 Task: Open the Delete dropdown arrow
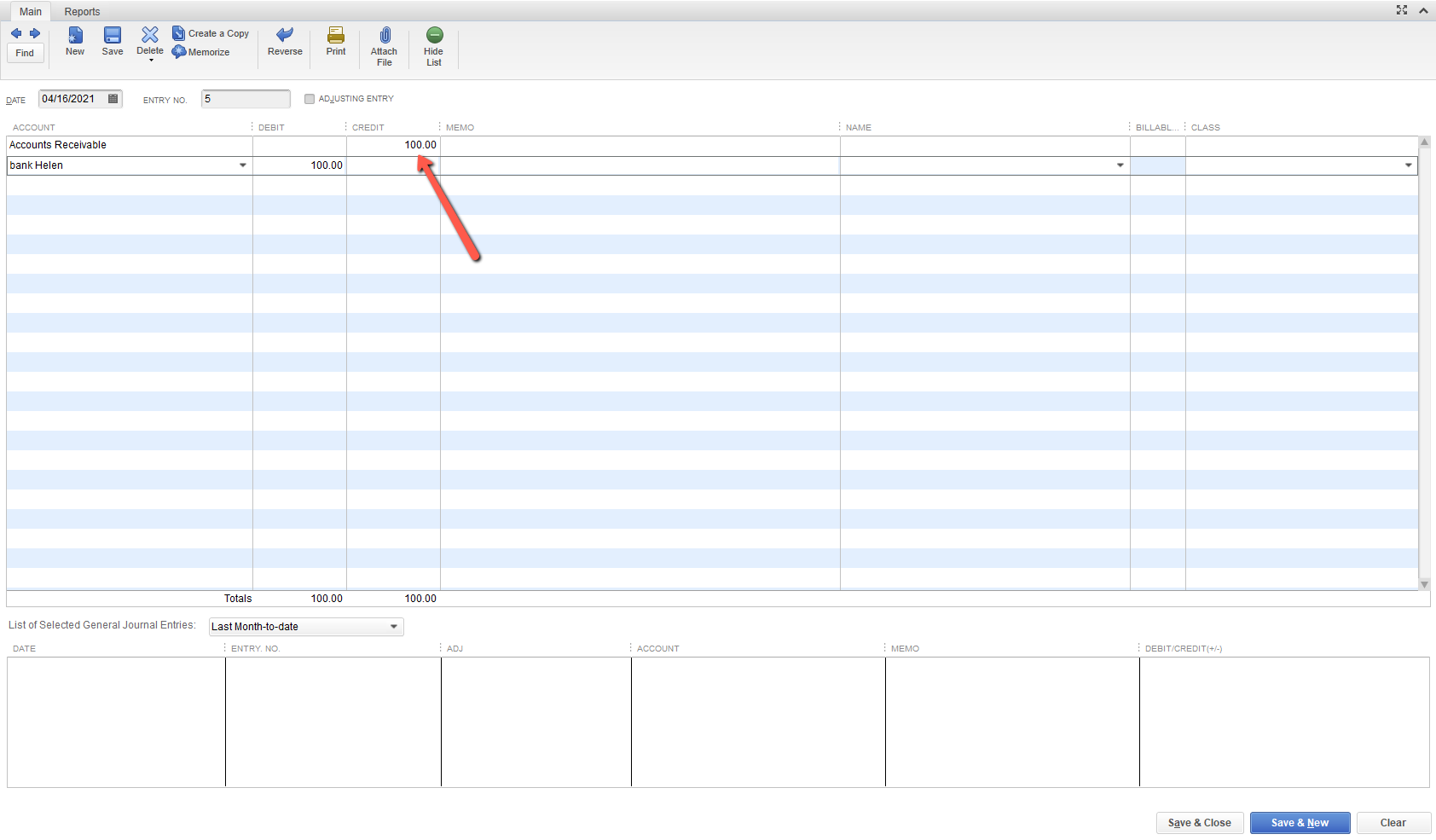tap(151, 61)
